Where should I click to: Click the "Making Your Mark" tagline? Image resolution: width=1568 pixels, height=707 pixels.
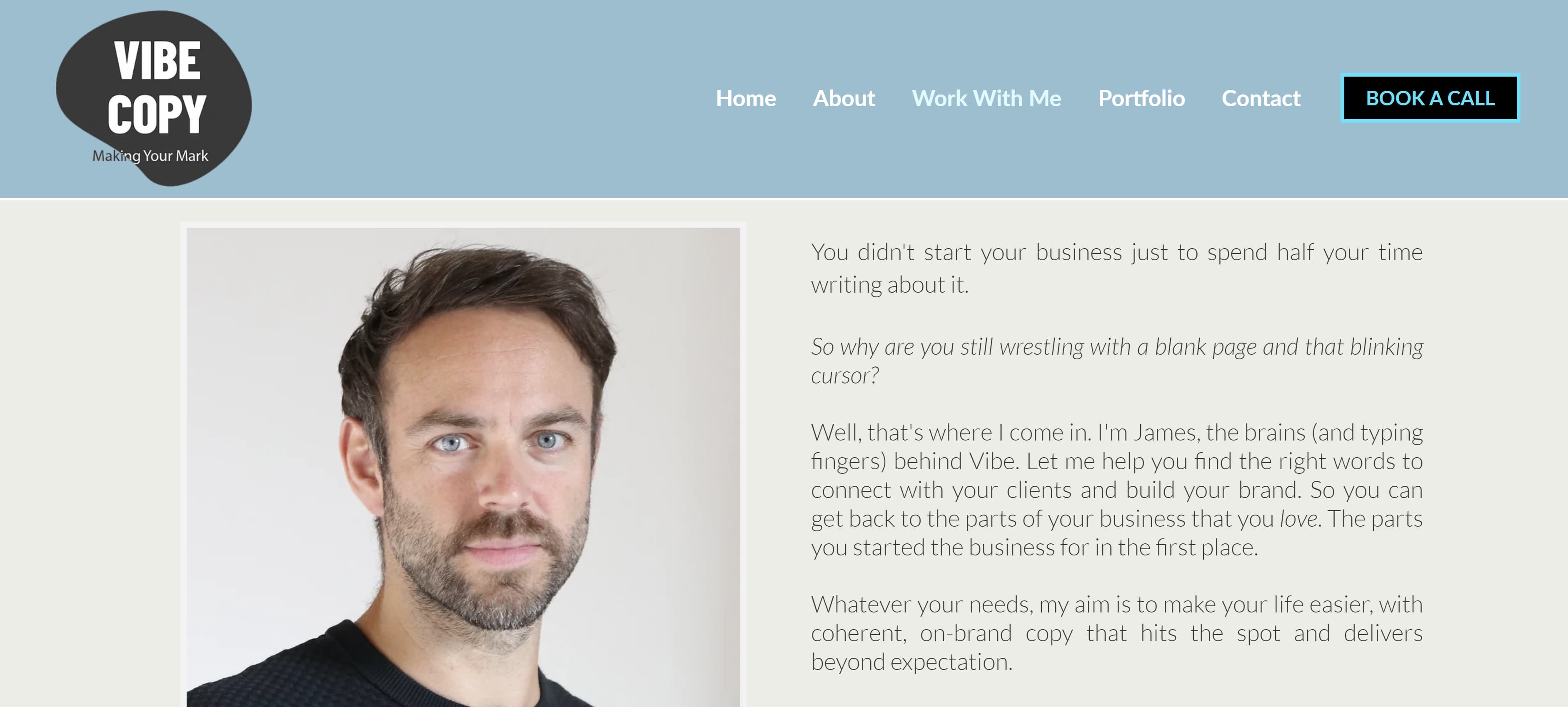click(150, 156)
